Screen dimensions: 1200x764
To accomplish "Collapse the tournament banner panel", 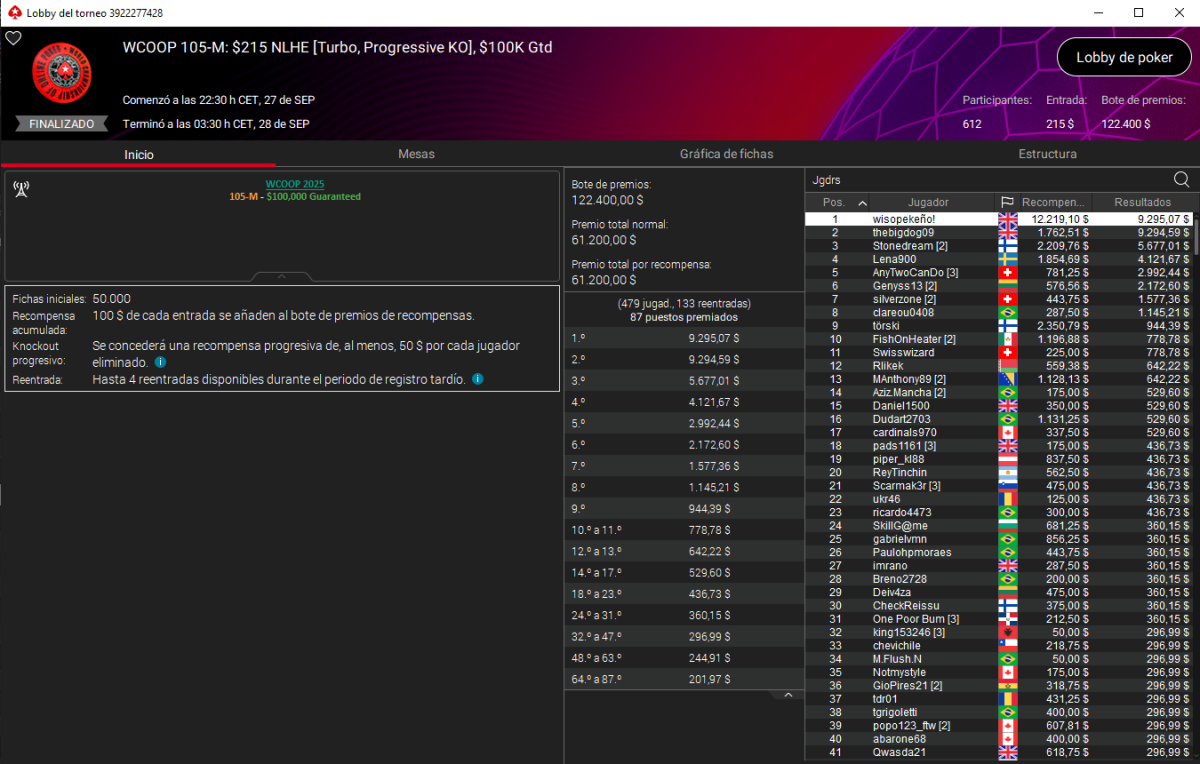I will (x=281, y=276).
